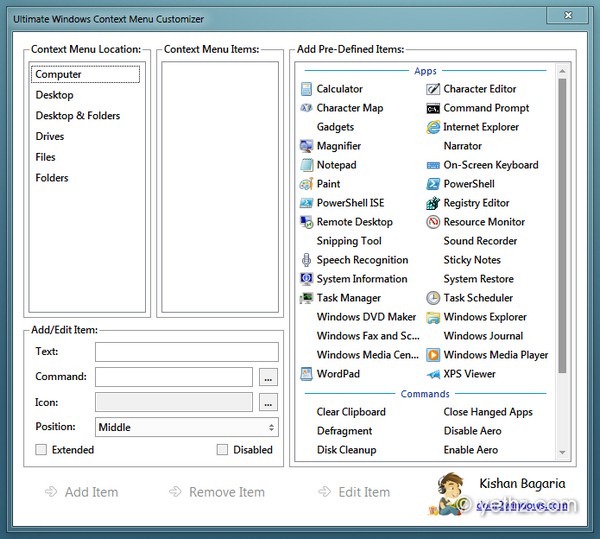Browse for an icon file using ellipsis button
This screenshot has width=600, height=539.
pos(268,402)
